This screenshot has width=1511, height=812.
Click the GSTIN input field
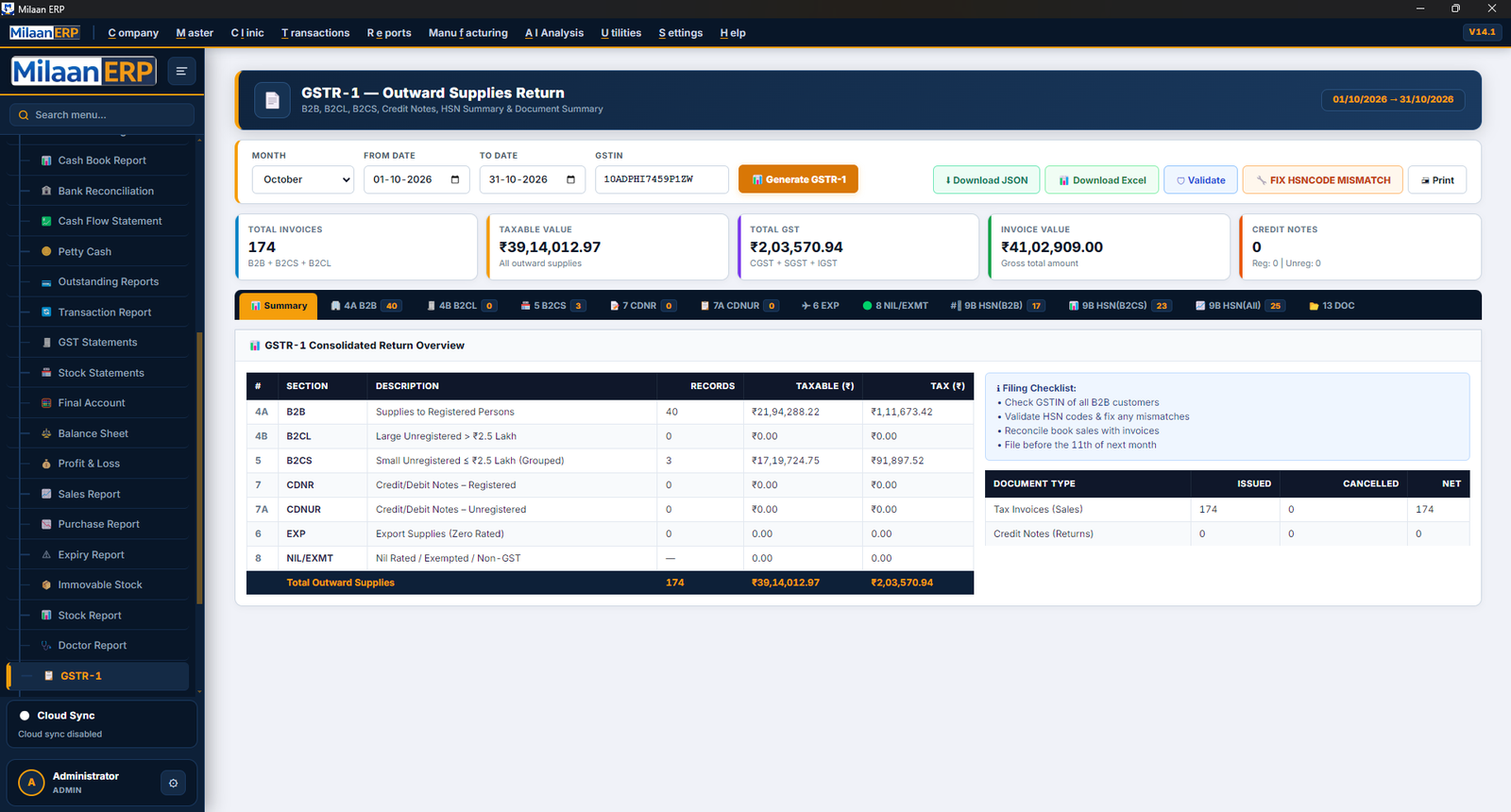661,179
